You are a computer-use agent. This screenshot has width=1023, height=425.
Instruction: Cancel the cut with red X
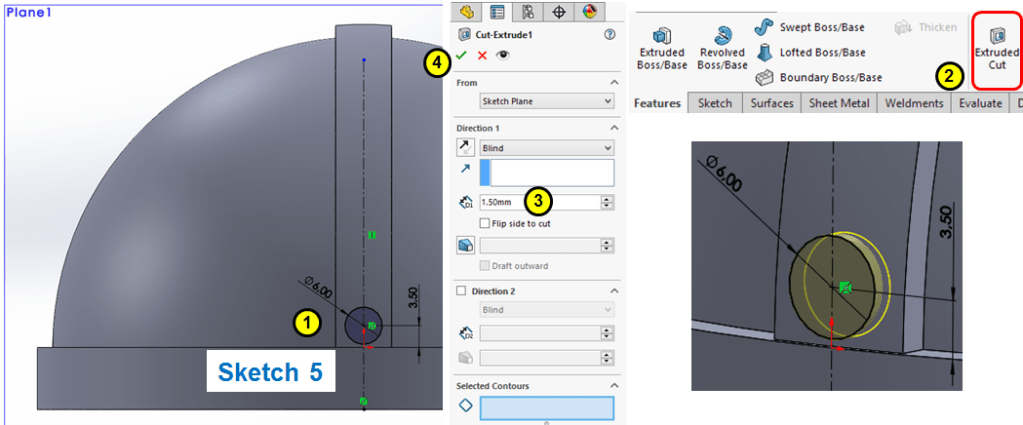coord(482,56)
